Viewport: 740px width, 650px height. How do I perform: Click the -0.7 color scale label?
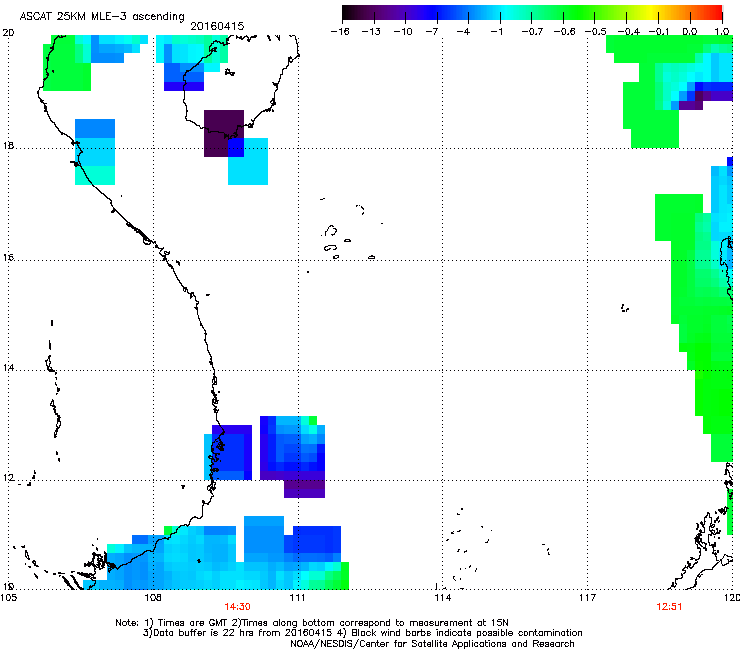(x=532, y=31)
